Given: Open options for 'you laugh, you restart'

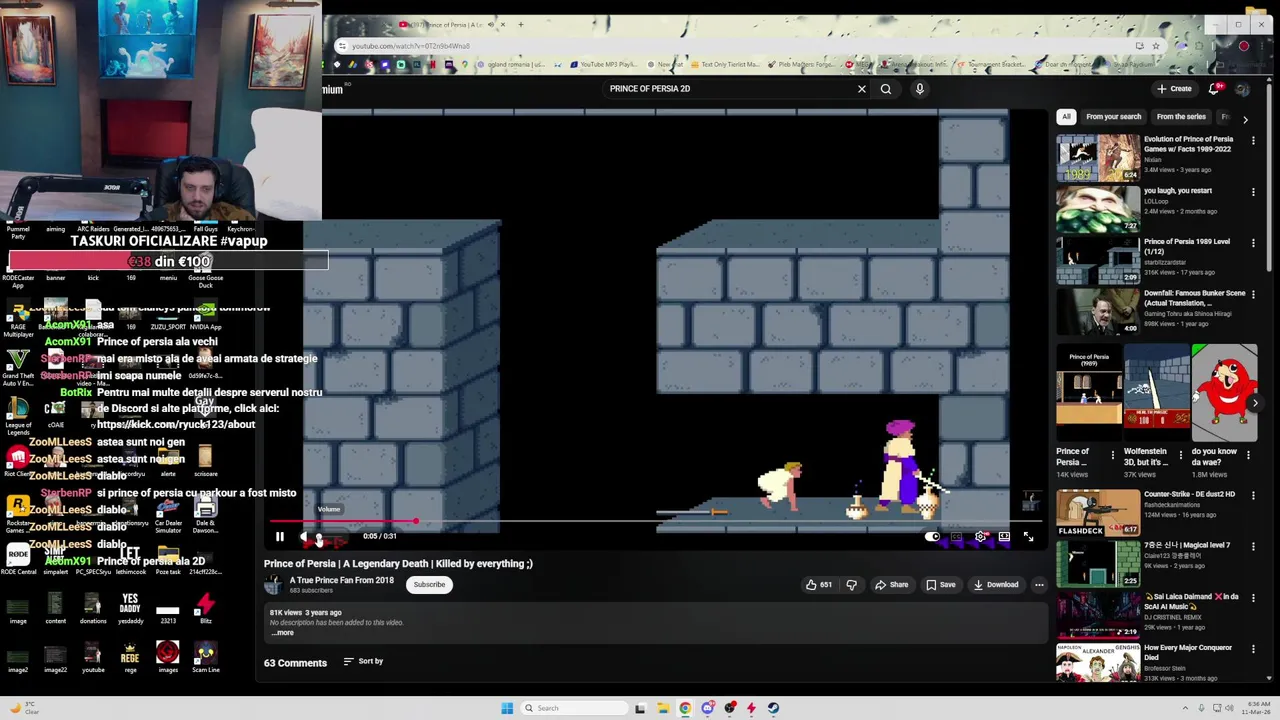Looking at the screenshot, I should point(1253,192).
